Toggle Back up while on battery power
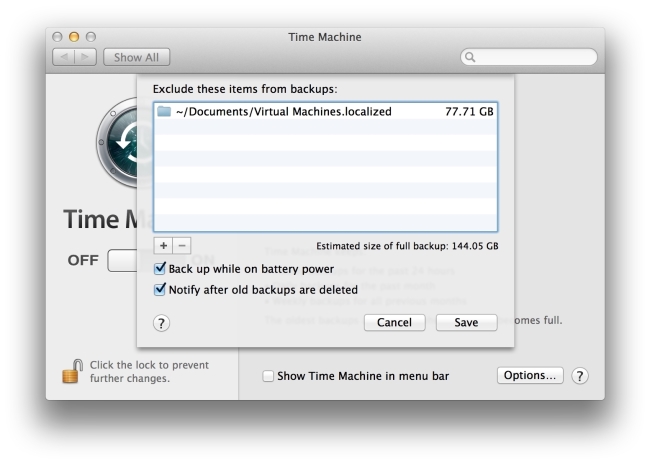The image size is (650, 464). coord(160,268)
